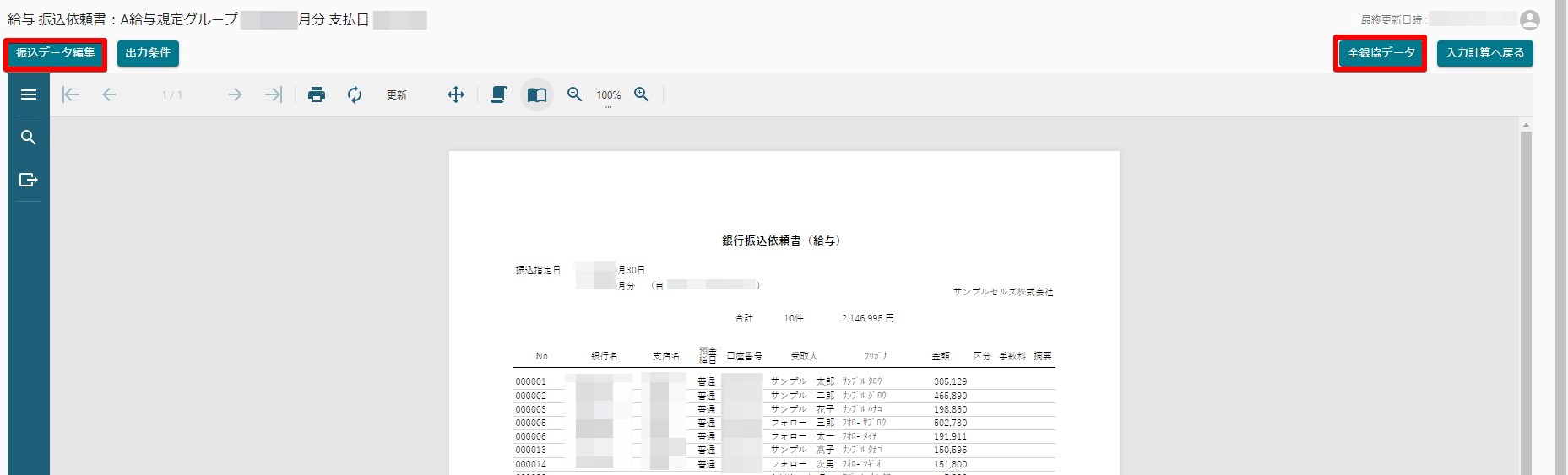
Task: Click the 受取人 column header
Action: [x=804, y=356]
